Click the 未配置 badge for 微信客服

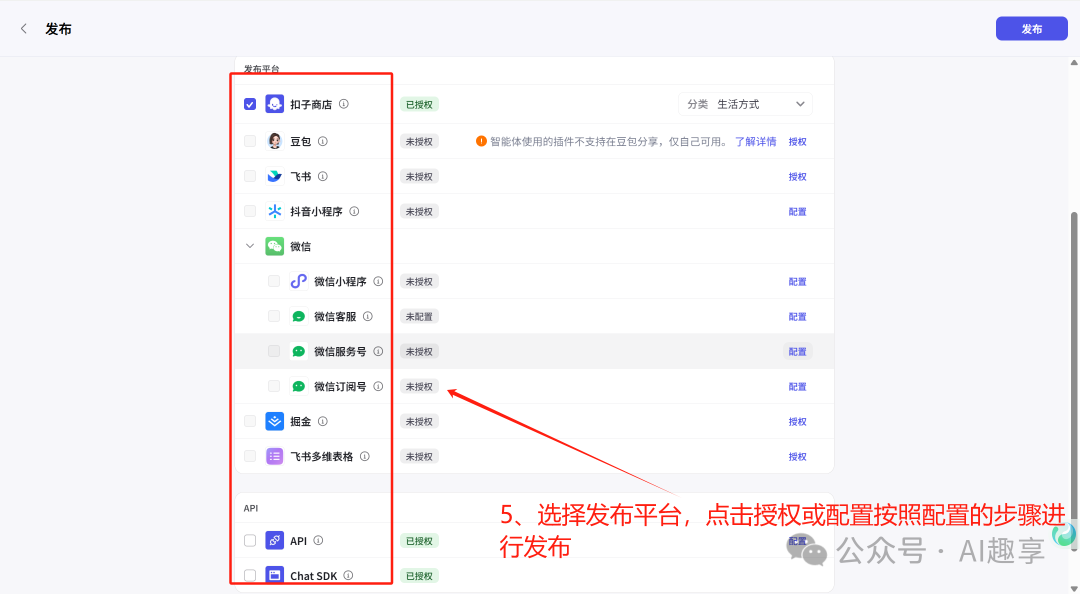pos(419,316)
